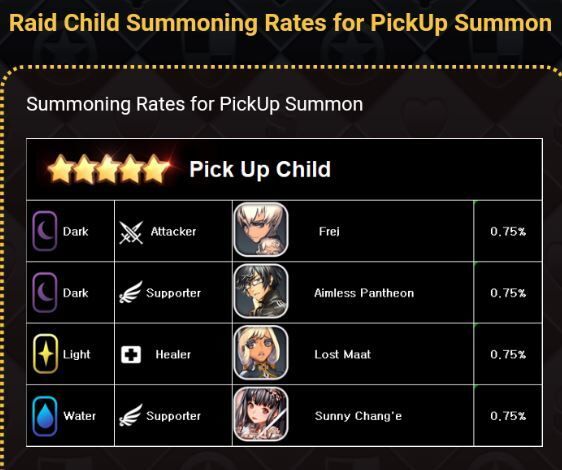Select Lost Maat's portrait thumbnail
The width and height of the screenshot is (562, 470).
[261, 353]
